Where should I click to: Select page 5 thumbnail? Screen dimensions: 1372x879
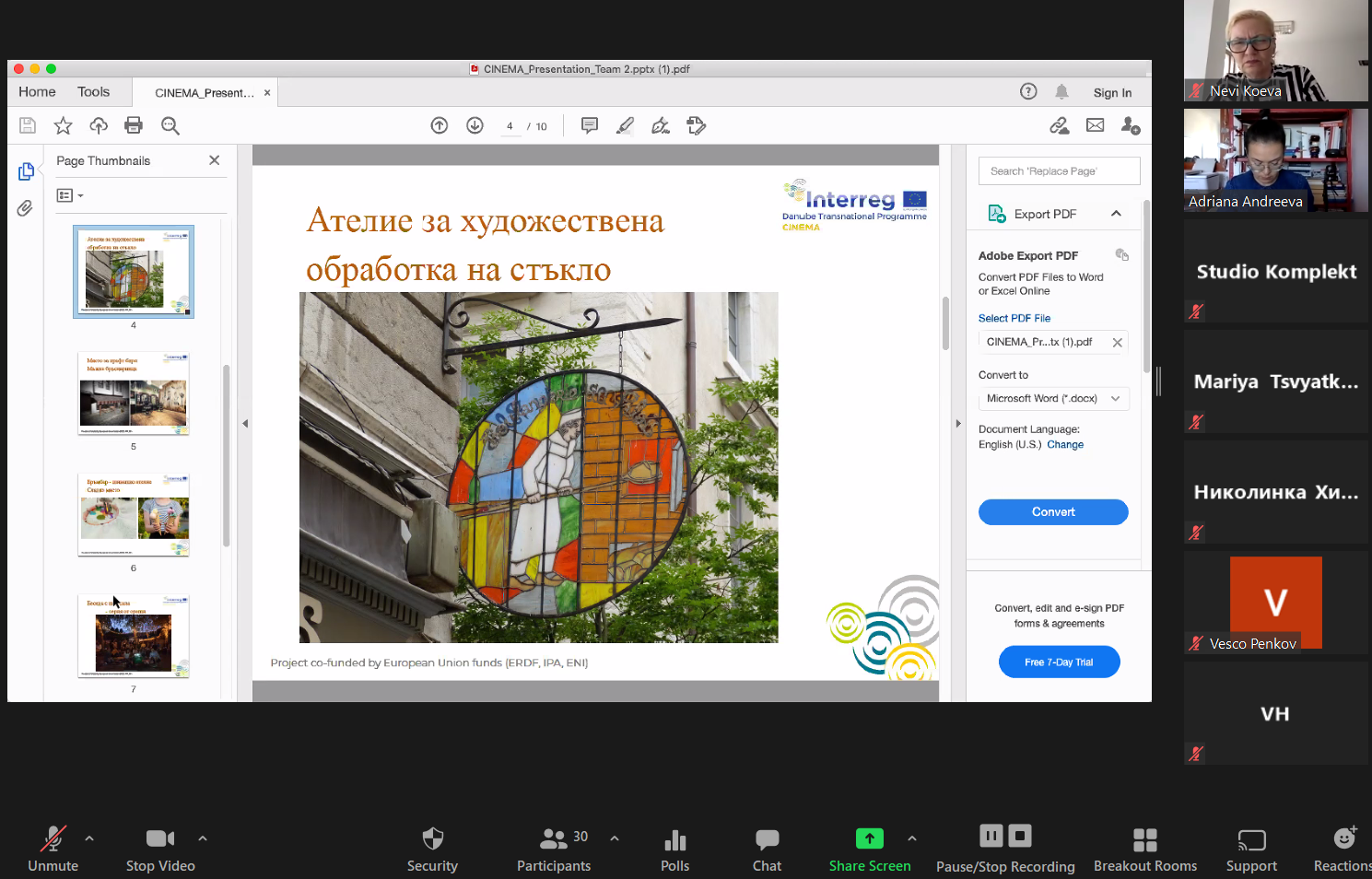click(x=134, y=393)
